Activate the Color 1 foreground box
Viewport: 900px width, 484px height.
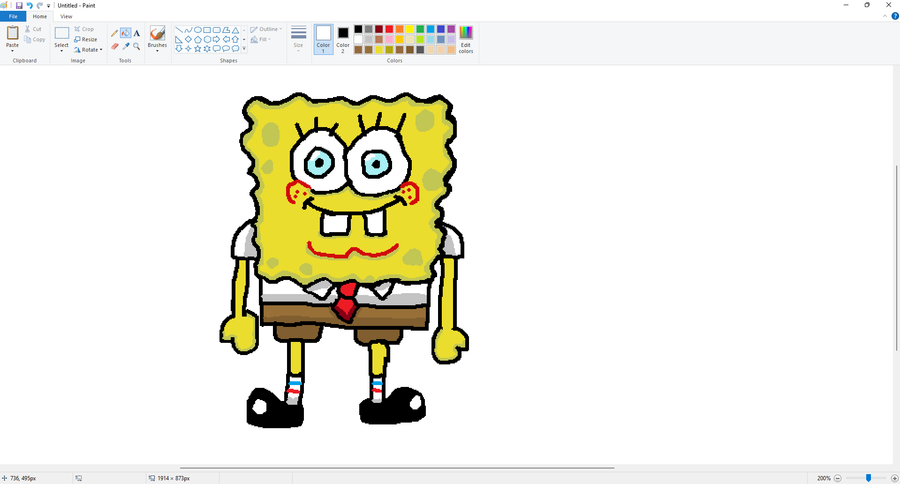[x=323, y=40]
